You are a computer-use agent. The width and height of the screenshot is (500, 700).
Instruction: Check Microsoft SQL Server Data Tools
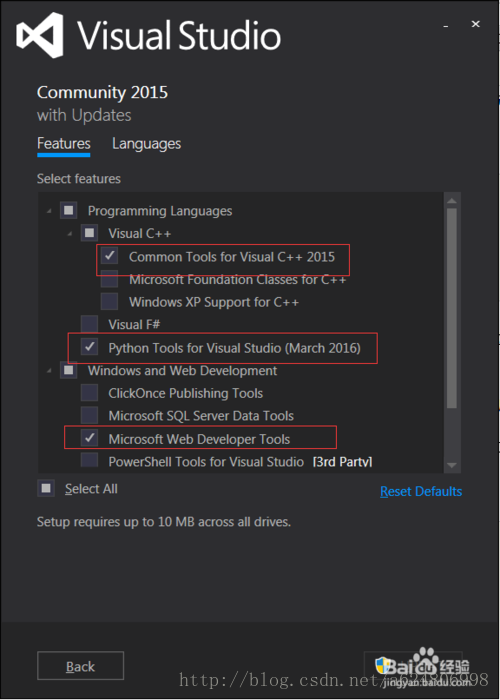[x=89, y=416]
